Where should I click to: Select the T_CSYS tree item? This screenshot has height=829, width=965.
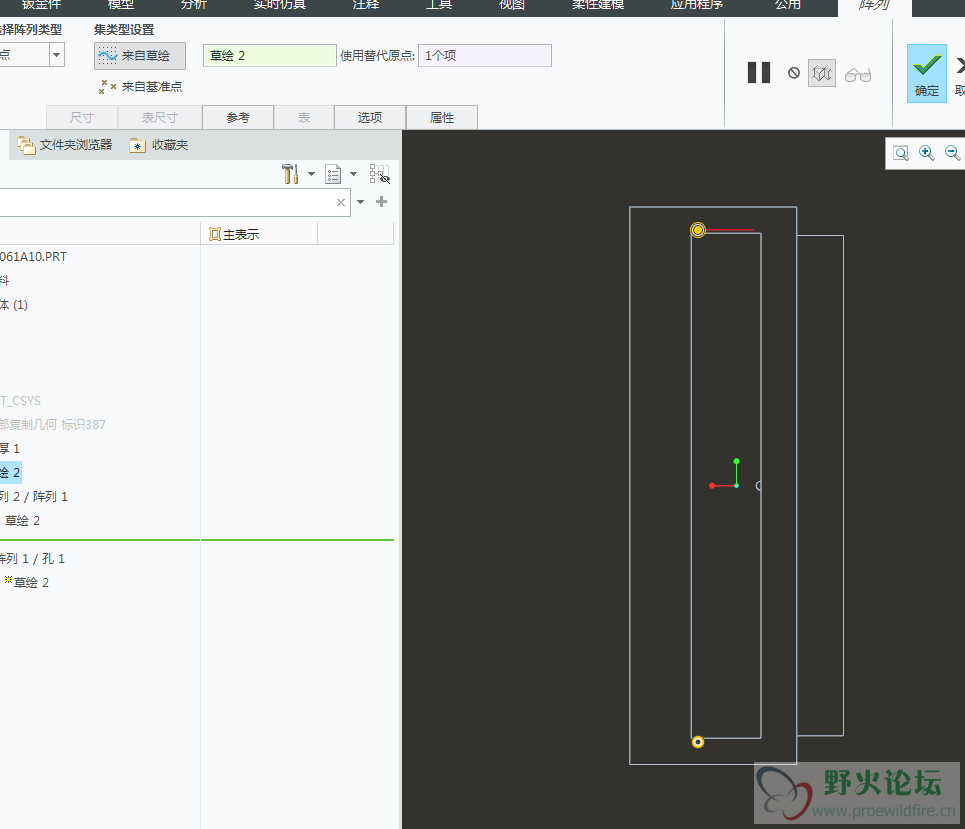(20, 401)
